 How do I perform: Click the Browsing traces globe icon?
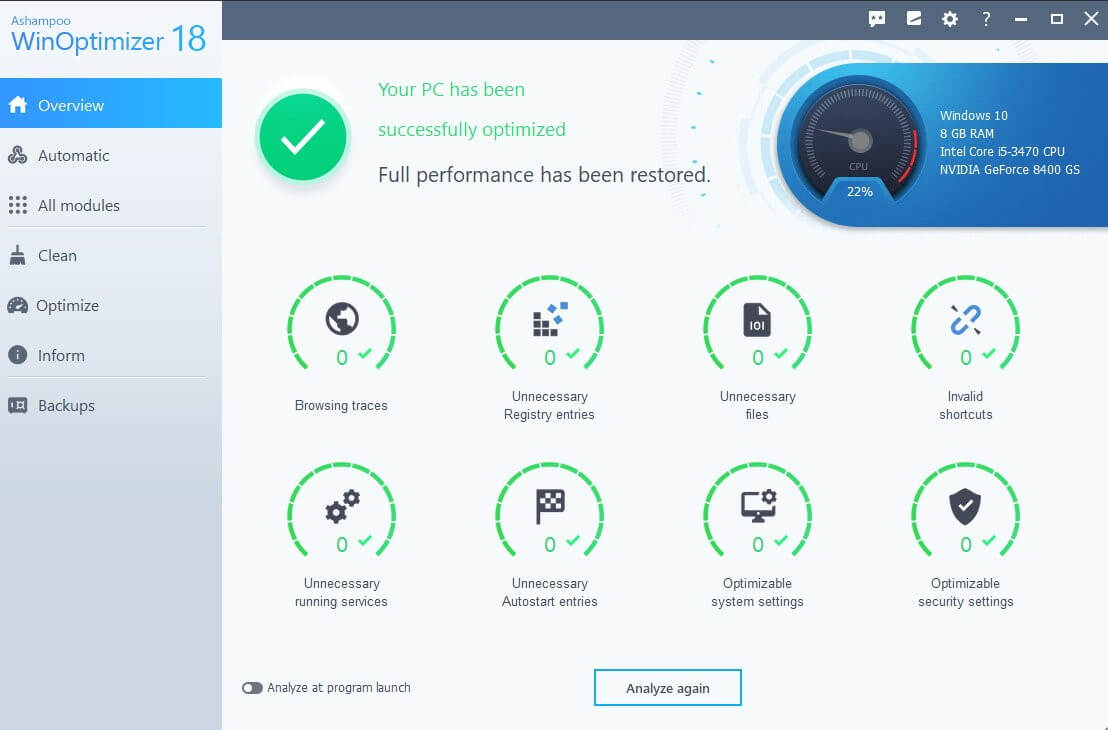pyautogui.click(x=341, y=318)
